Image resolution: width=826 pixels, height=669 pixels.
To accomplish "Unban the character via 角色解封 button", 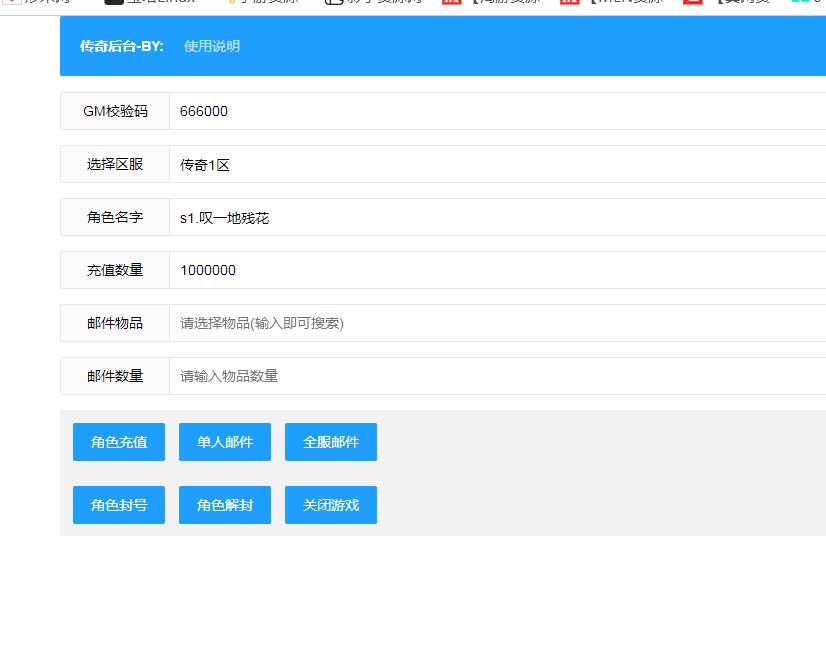I will 225,505.
